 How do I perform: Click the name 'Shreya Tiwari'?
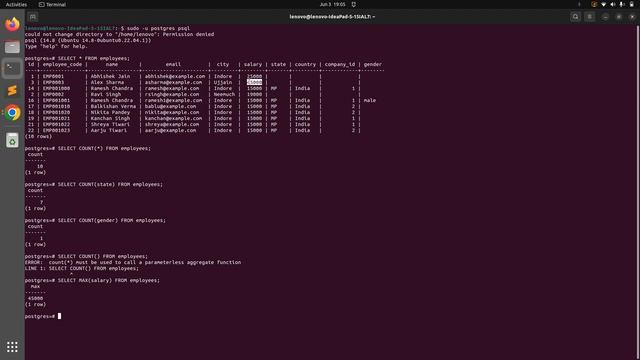pos(110,124)
